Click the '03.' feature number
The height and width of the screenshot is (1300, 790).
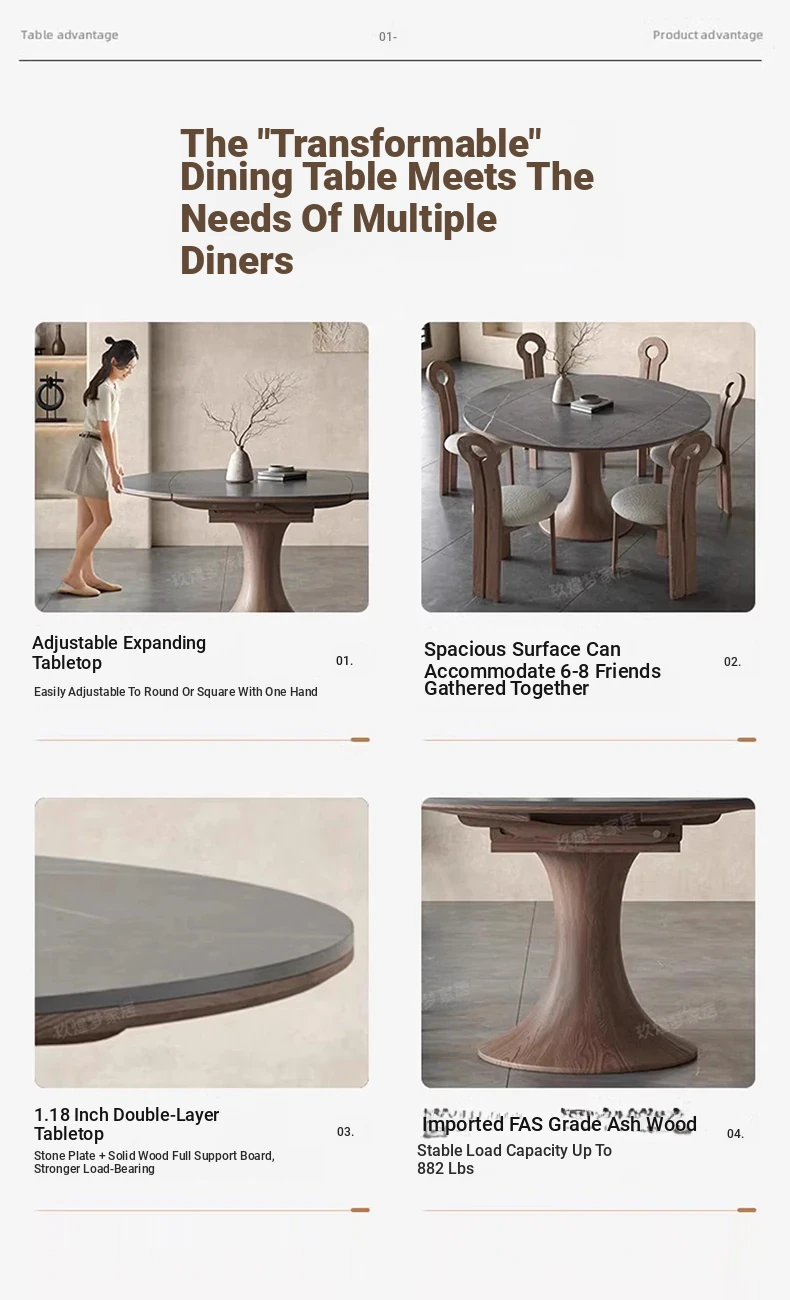coord(346,1132)
